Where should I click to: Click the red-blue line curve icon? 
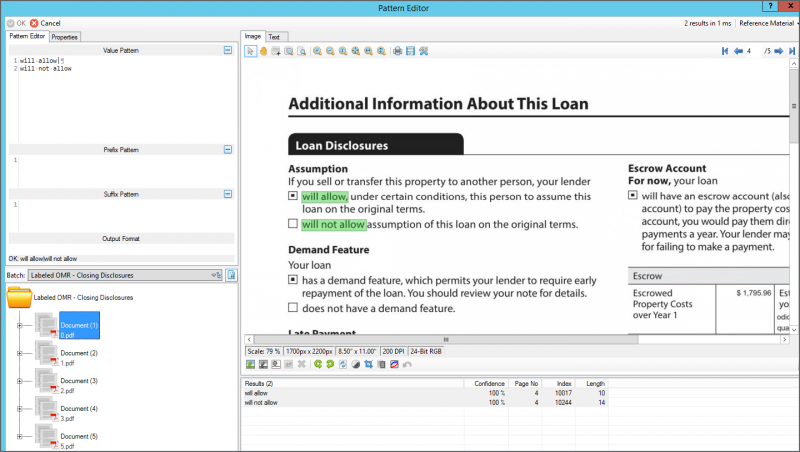[394, 364]
